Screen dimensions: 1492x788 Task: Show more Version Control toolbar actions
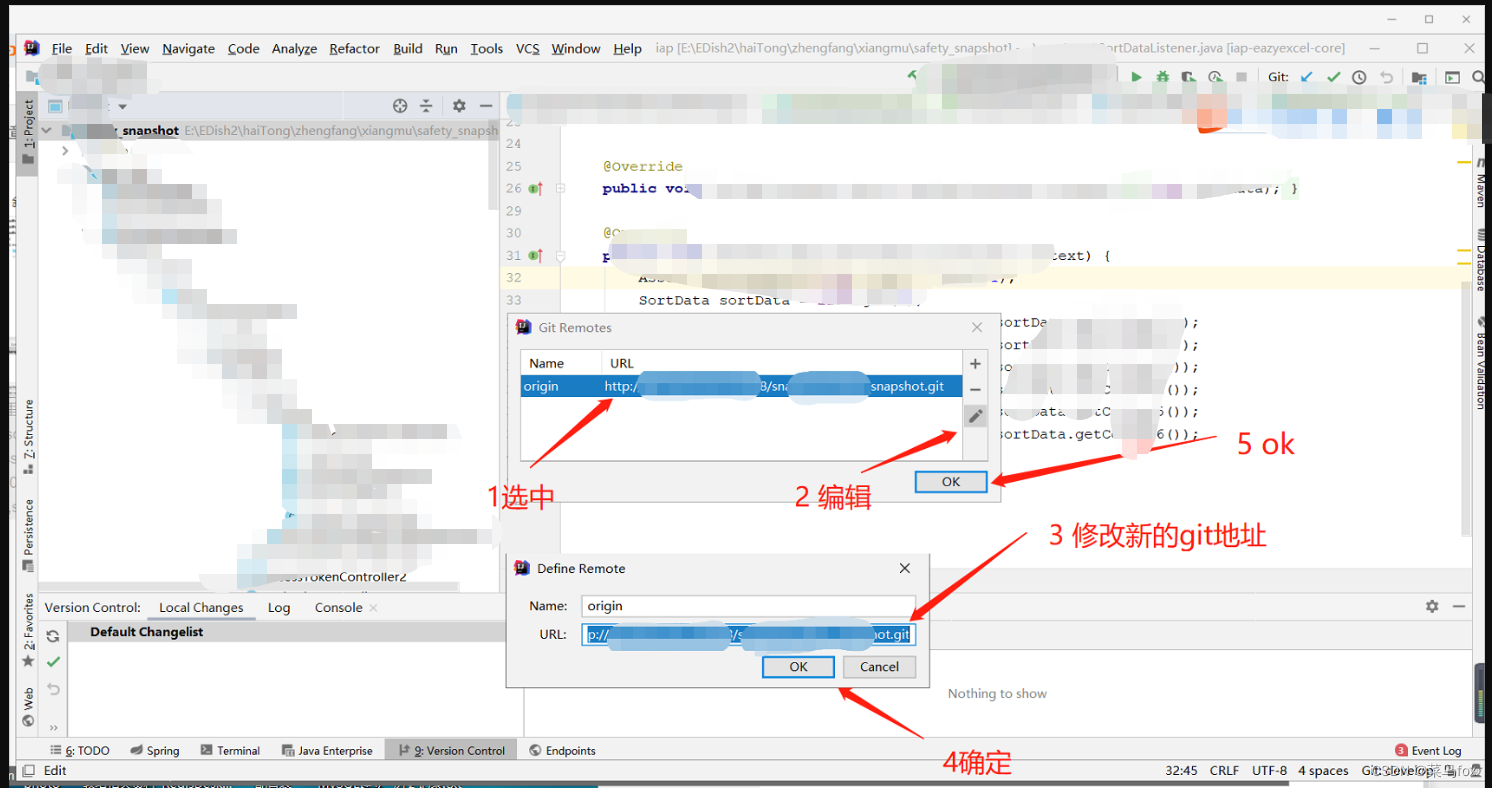pyautogui.click(x=53, y=727)
